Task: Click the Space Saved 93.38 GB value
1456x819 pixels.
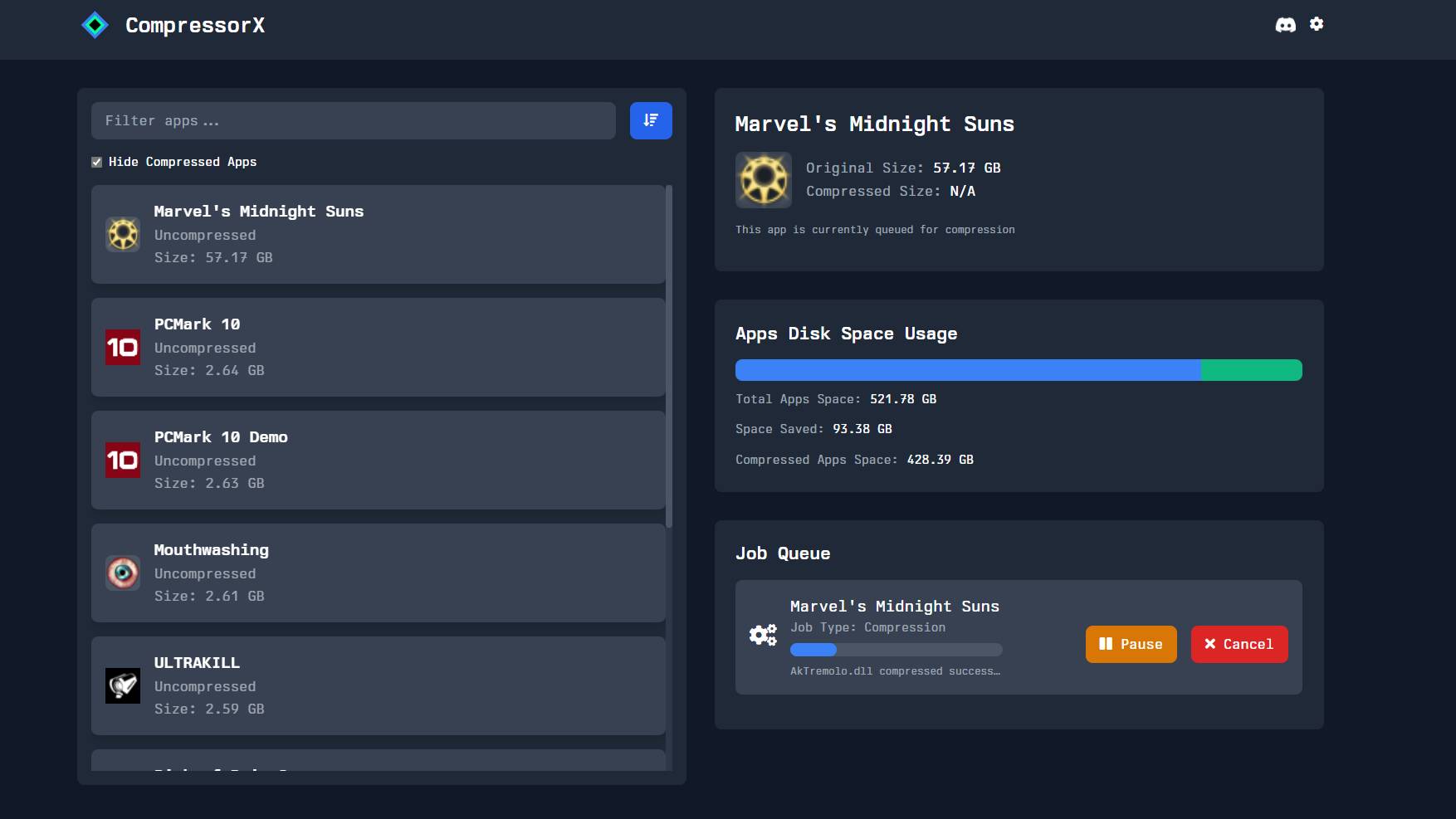Action: [862, 429]
